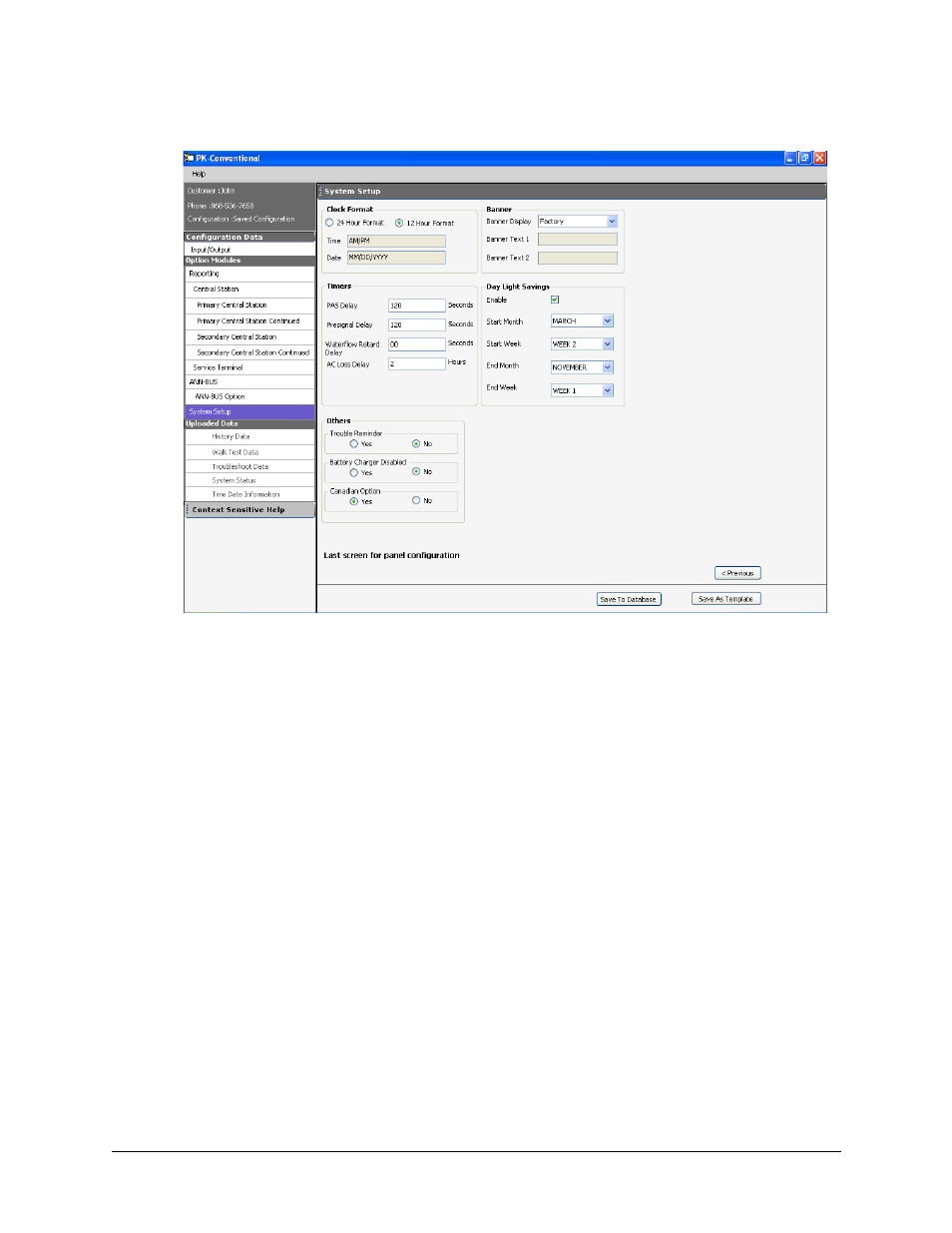Viewport: 952px width, 1233px height.
Task: Restore down the PK-Conventional window
Action: pos(804,158)
